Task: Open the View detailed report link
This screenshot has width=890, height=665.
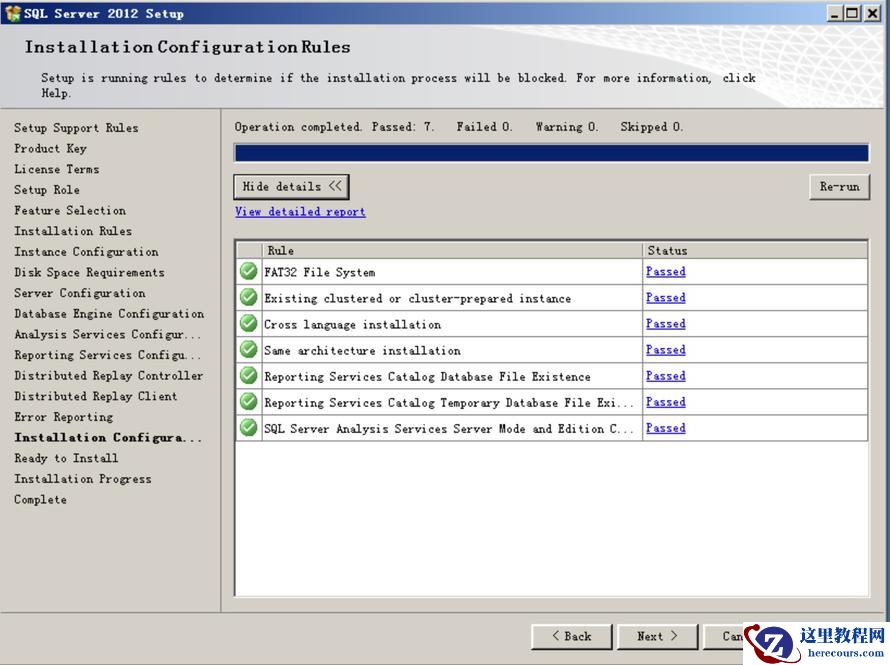Action: pyautogui.click(x=300, y=212)
